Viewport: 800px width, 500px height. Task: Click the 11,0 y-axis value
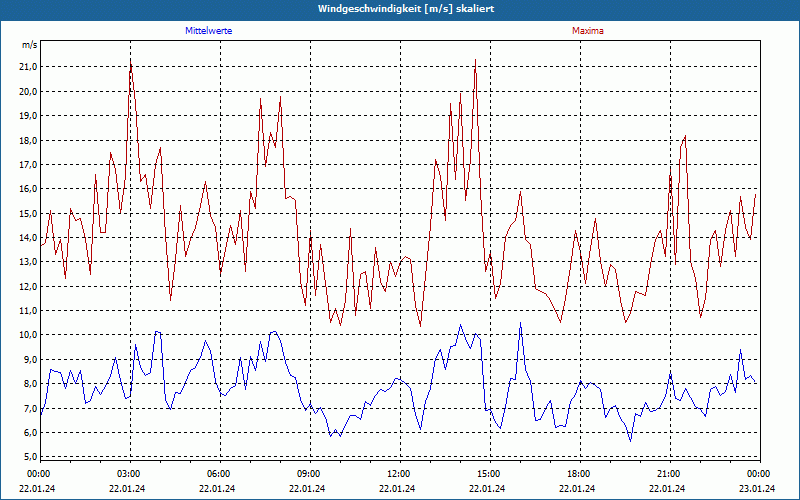[x=29, y=310]
